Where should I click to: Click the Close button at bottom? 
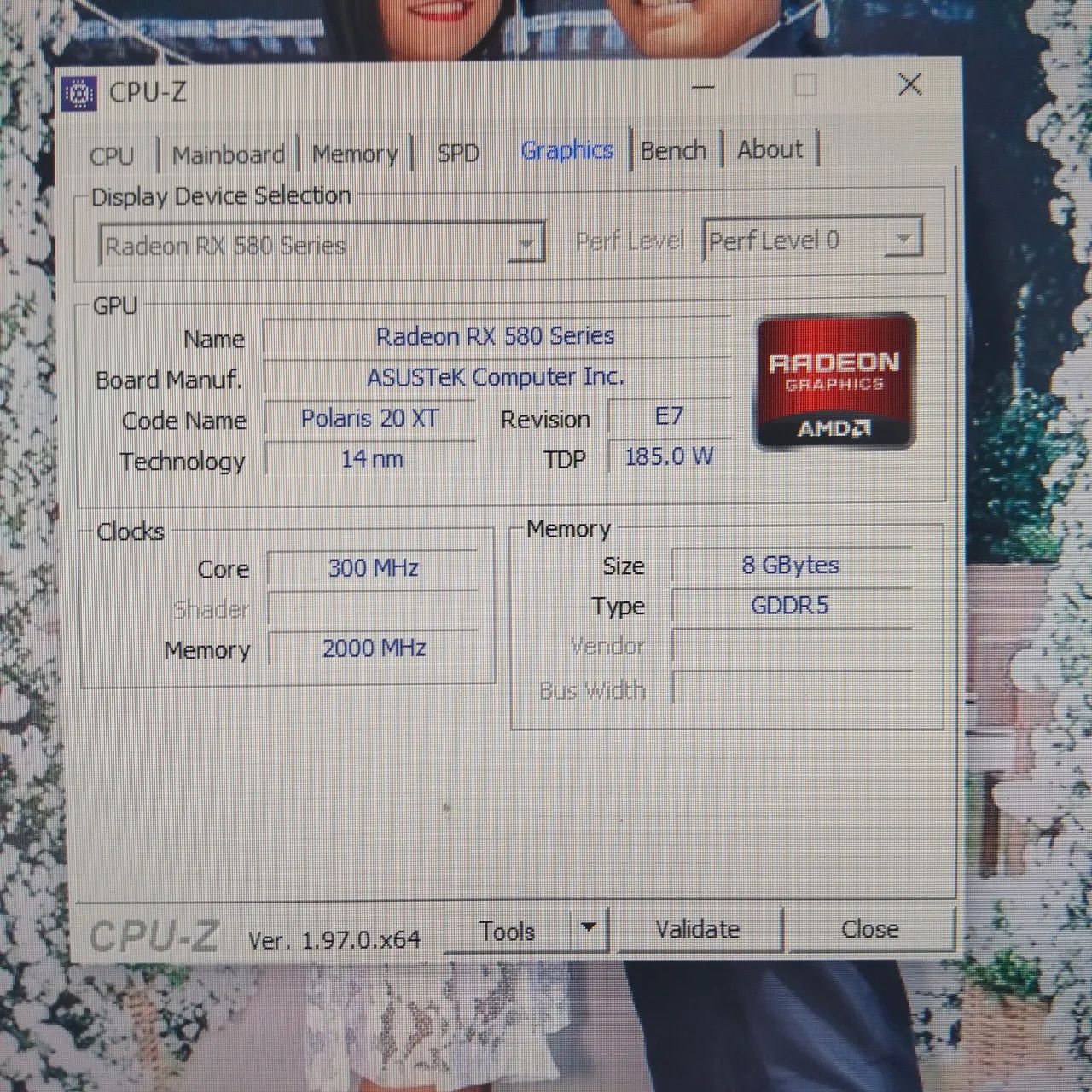pyautogui.click(x=869, y=928)
